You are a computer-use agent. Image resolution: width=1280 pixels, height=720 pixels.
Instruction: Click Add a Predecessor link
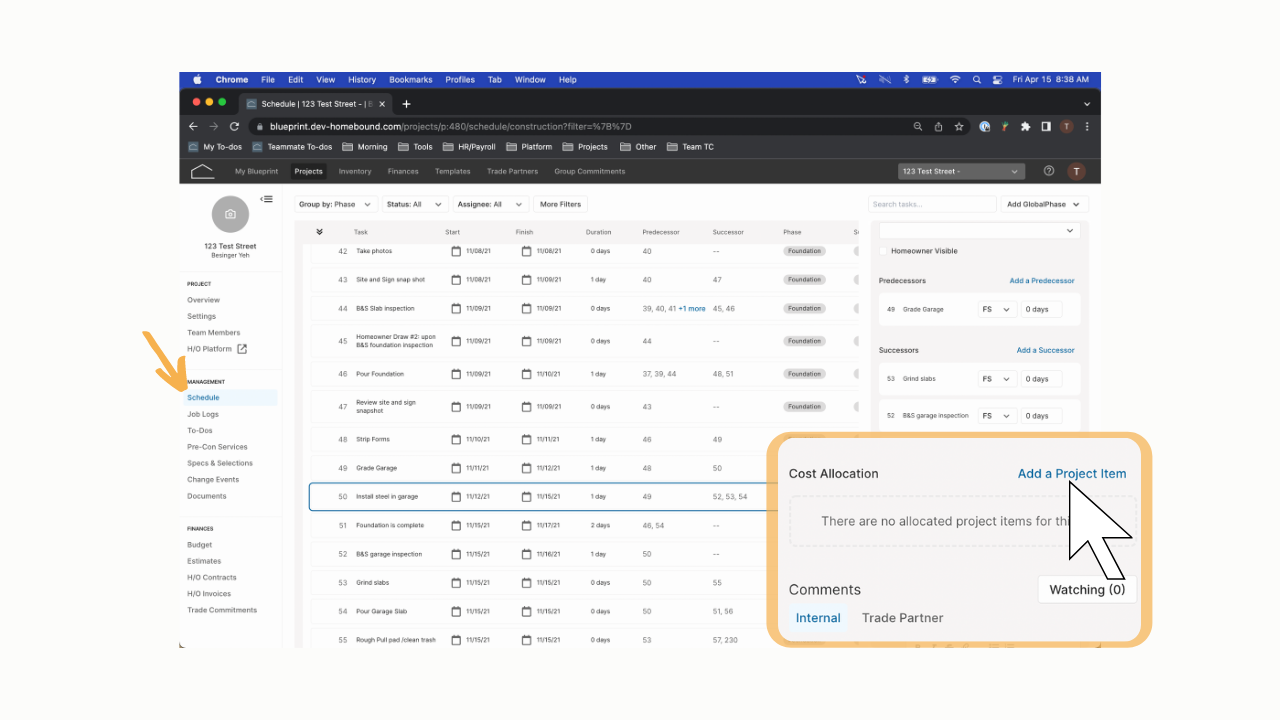point(1042,281)
